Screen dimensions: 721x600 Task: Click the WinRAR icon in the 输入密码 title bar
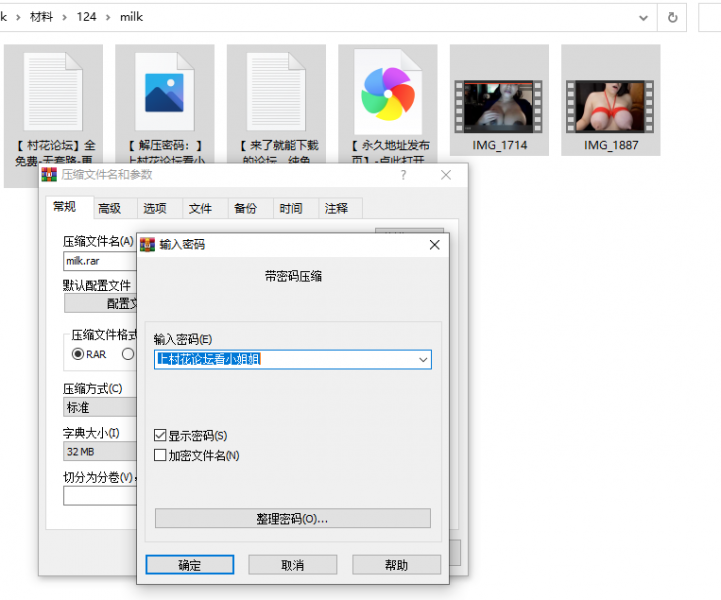click(147, 245)
